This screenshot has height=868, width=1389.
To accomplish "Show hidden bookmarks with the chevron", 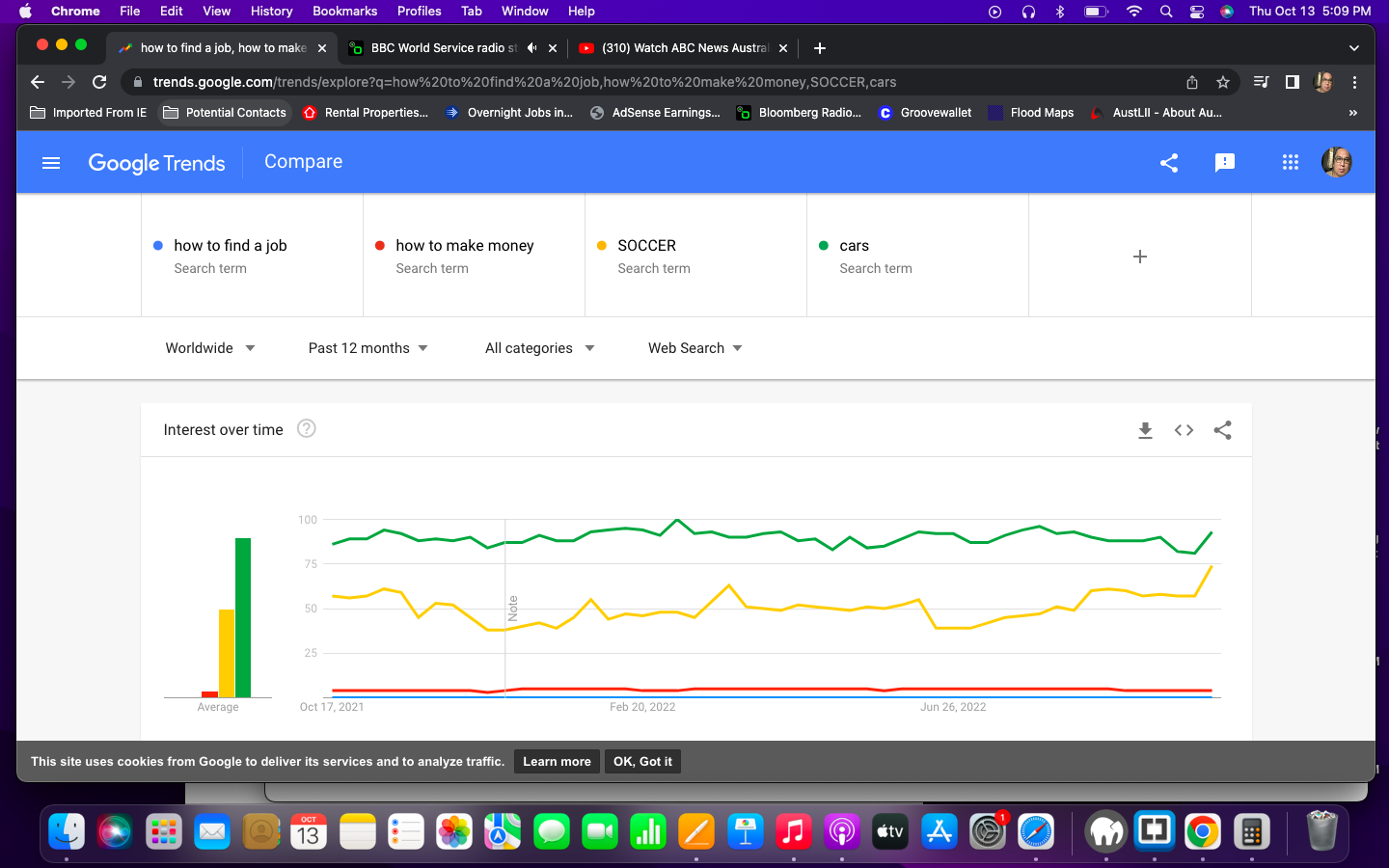I will [x=1352, y=113].
